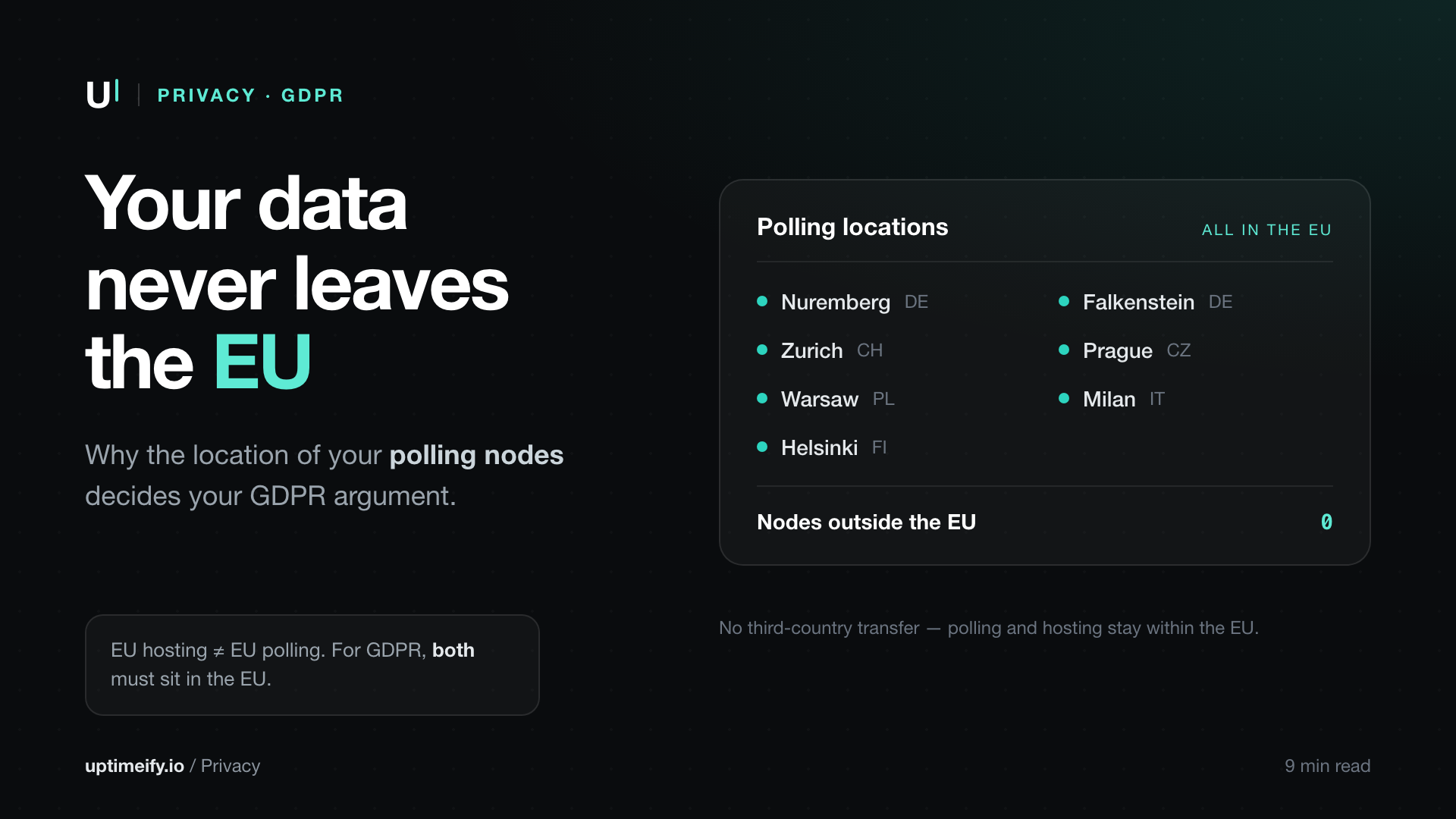
Task: Click the teal dot beside Falkenstein
Action: 1064,301
